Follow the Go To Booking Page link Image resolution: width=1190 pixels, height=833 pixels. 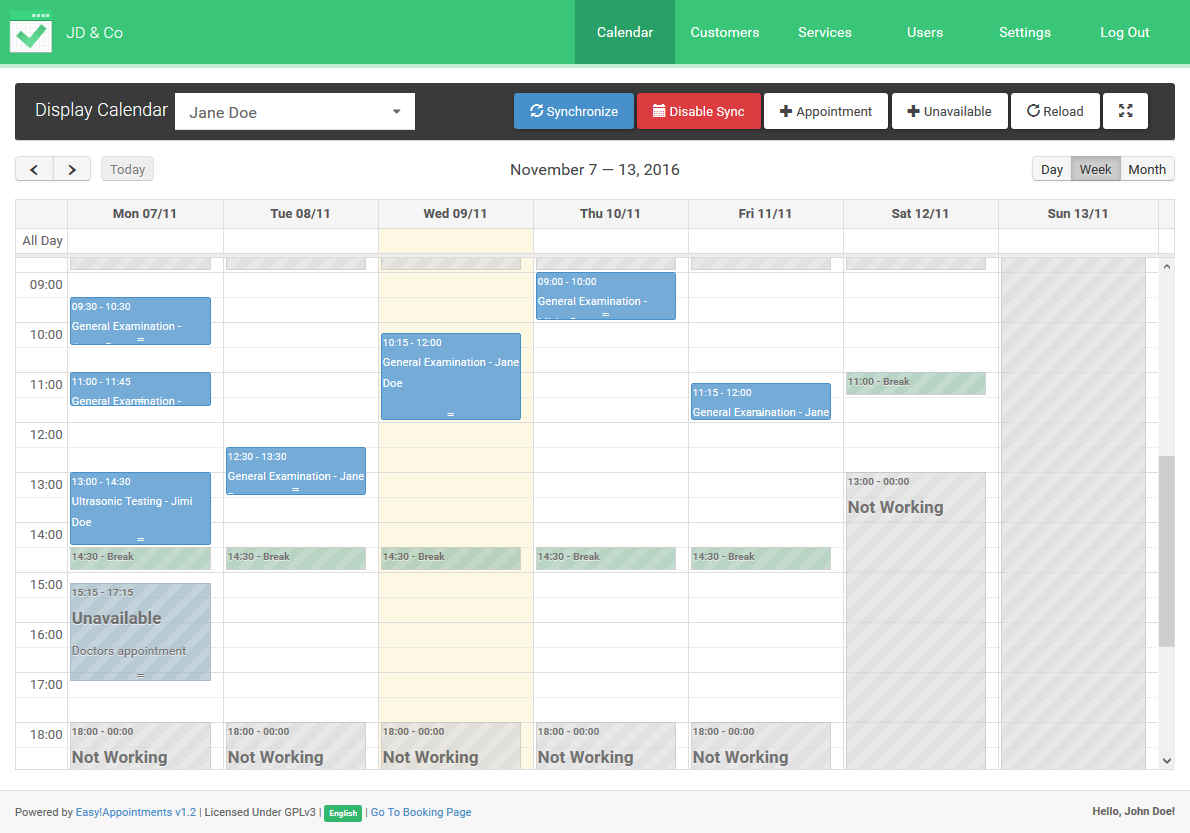tap(421, 812)
